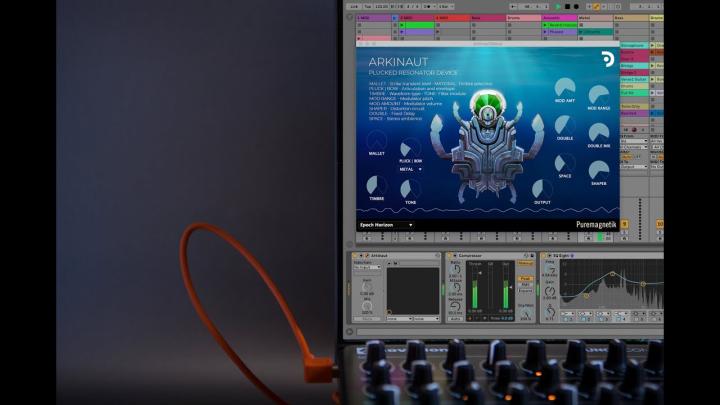Viewport: 720px width, 405px height.
Task: Toggle the Compressor Makeup button
Action: pos(525,264)
